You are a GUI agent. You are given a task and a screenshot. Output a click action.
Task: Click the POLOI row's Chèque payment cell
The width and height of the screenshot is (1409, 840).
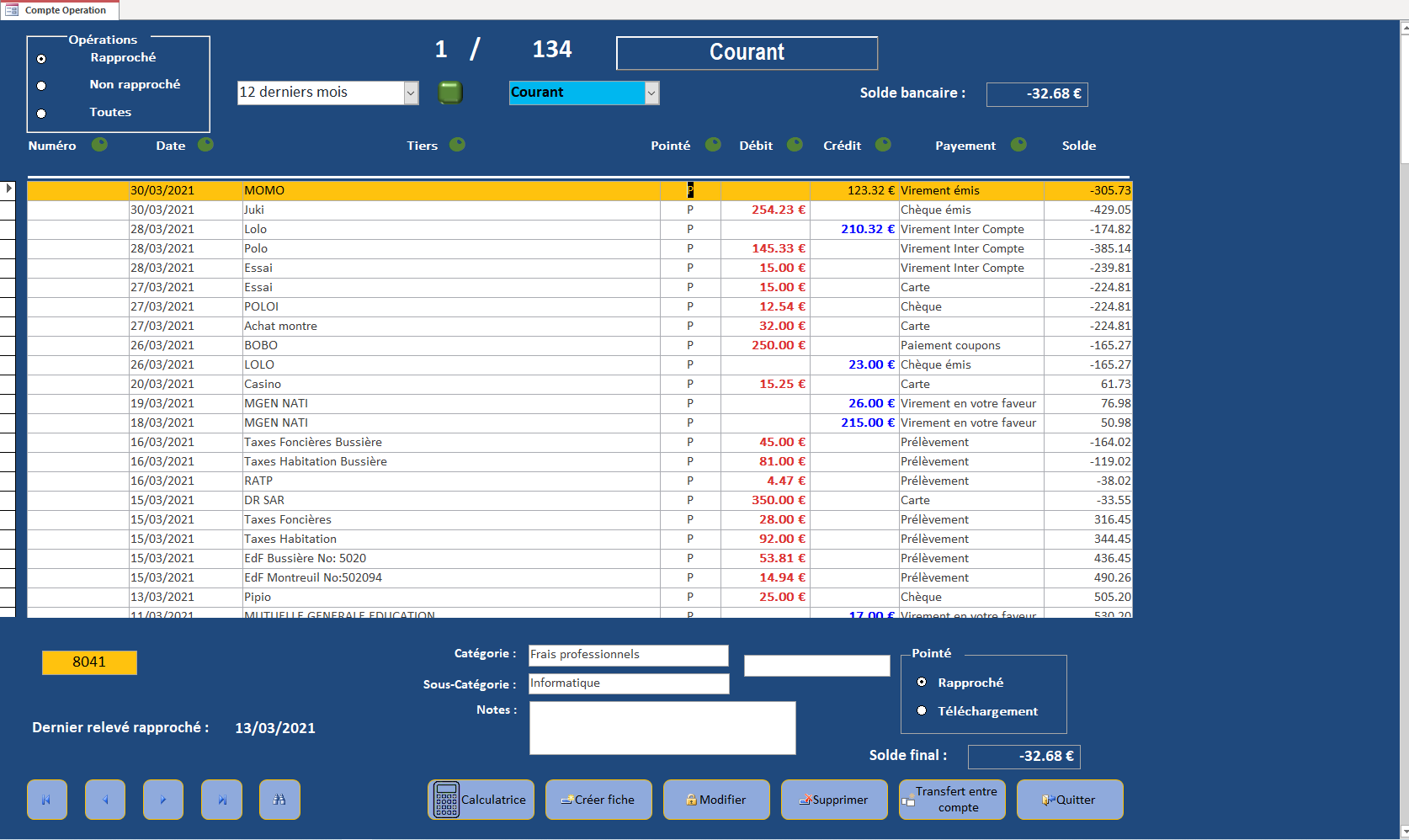point(971,306)
